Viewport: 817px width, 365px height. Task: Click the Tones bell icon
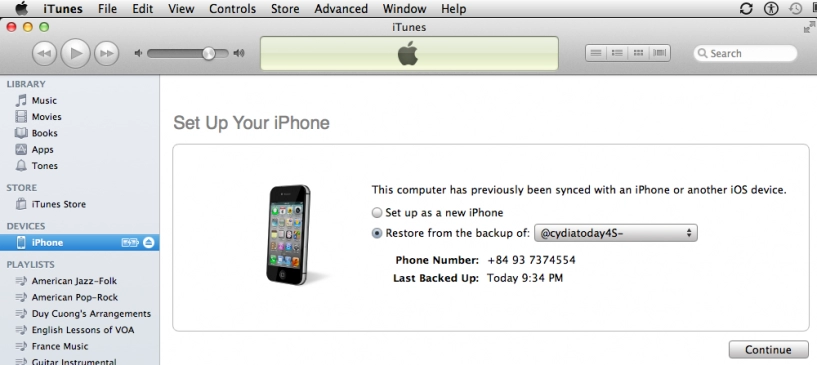pos(21,166)
